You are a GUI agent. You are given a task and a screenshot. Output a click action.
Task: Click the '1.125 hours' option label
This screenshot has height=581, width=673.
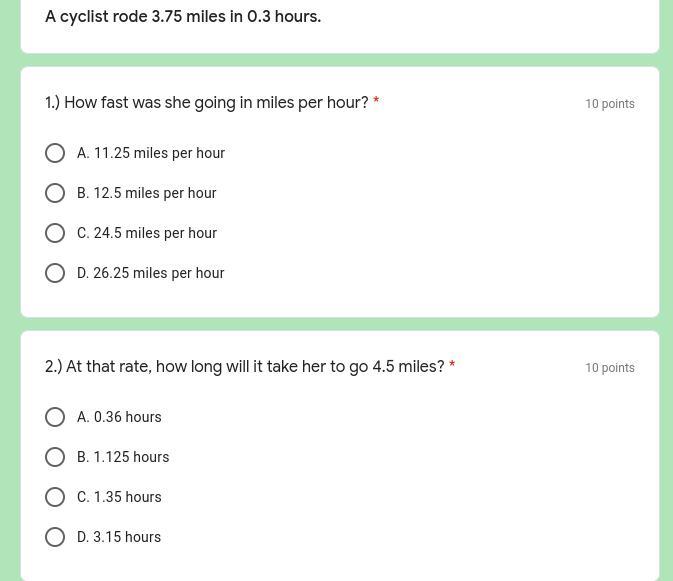point(131,457)
